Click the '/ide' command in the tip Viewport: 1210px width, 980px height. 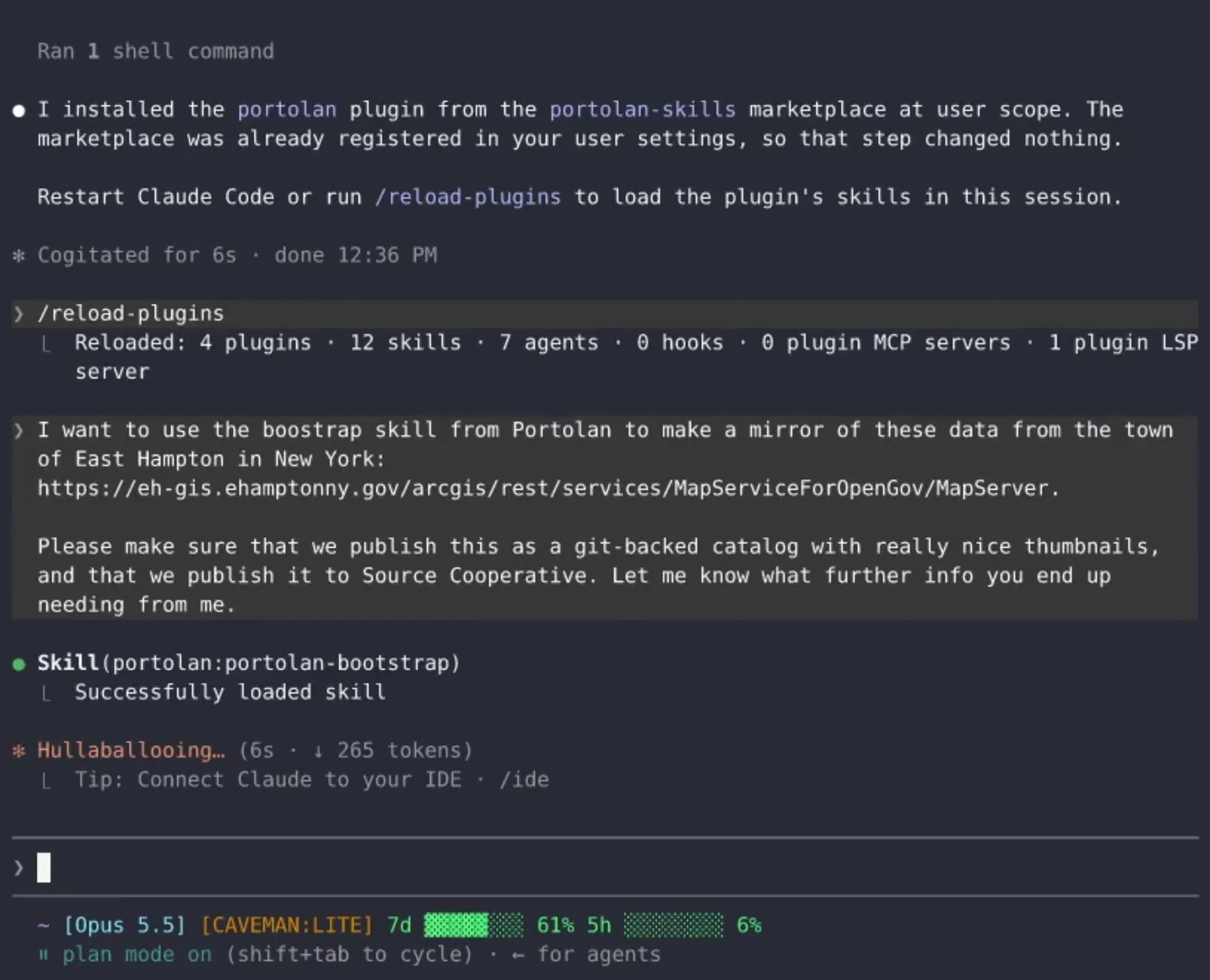[x=524, y=780]
